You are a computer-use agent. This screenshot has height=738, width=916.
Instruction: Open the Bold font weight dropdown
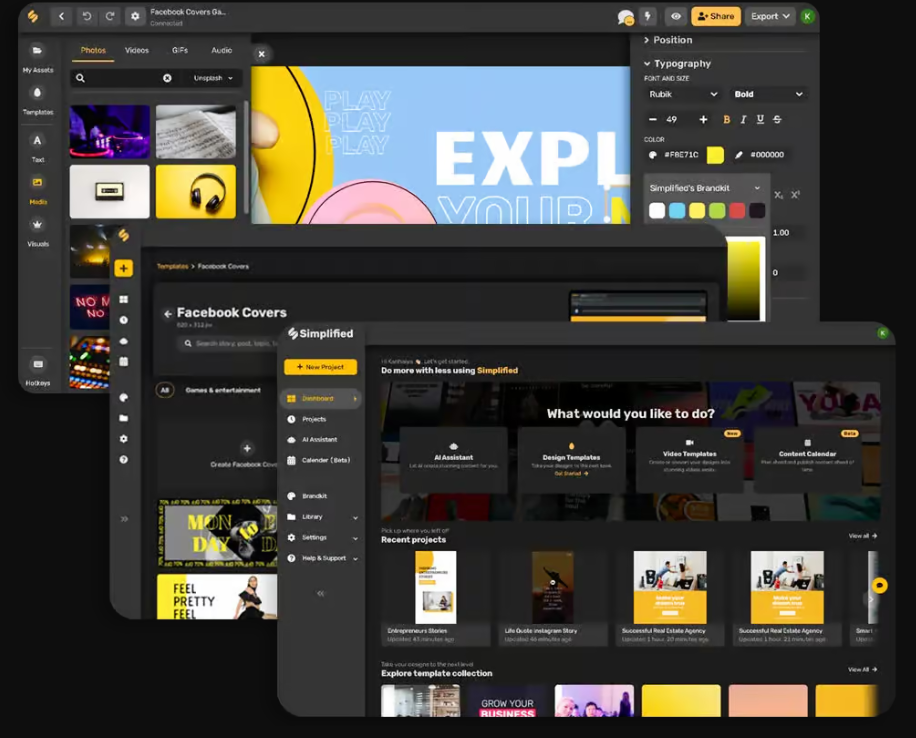tap(768, 94)
